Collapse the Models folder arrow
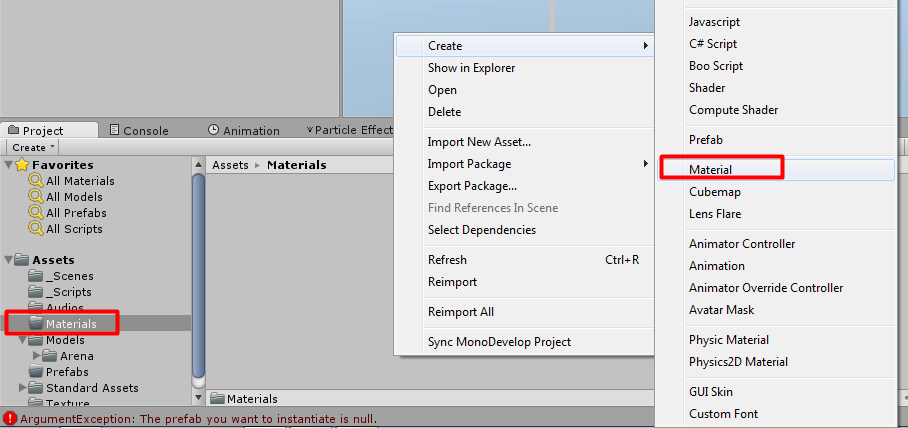This screenshot has width=908, height=428. (23, 340)
